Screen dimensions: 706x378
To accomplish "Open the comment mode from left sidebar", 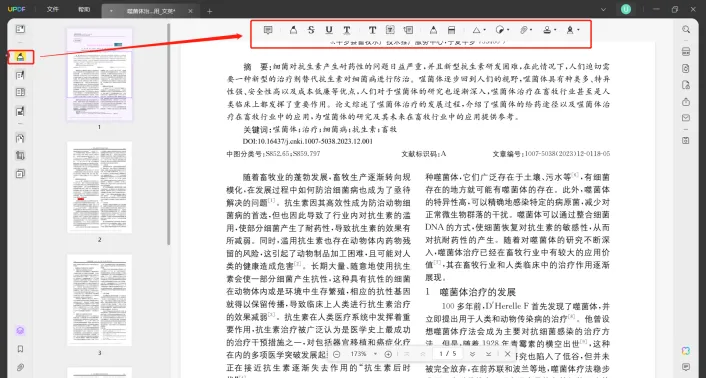I will [20, 57].
